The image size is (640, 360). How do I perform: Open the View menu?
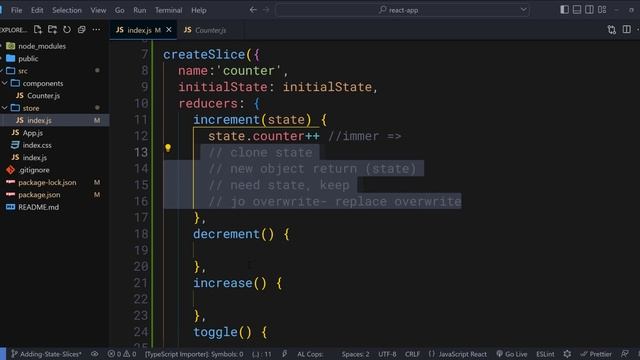[x=98, y=10]
